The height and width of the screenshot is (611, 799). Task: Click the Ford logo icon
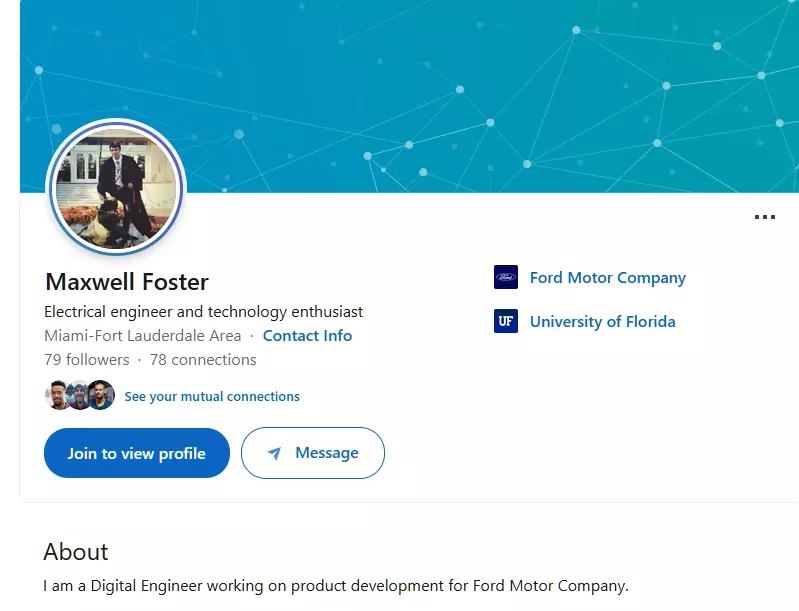coord(506,277)
